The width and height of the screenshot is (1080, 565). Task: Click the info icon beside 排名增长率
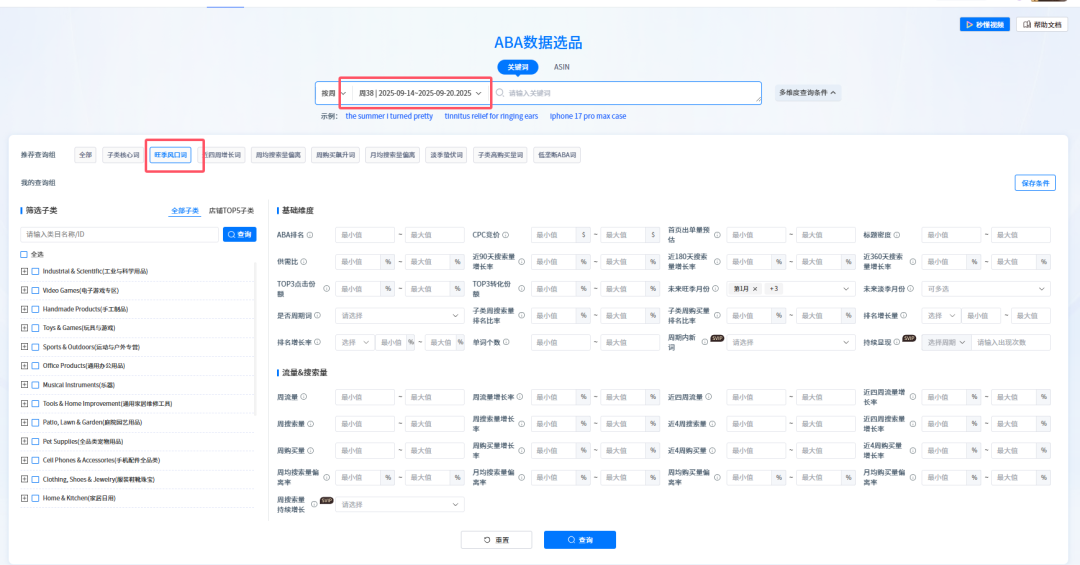[x=318, y=342]
